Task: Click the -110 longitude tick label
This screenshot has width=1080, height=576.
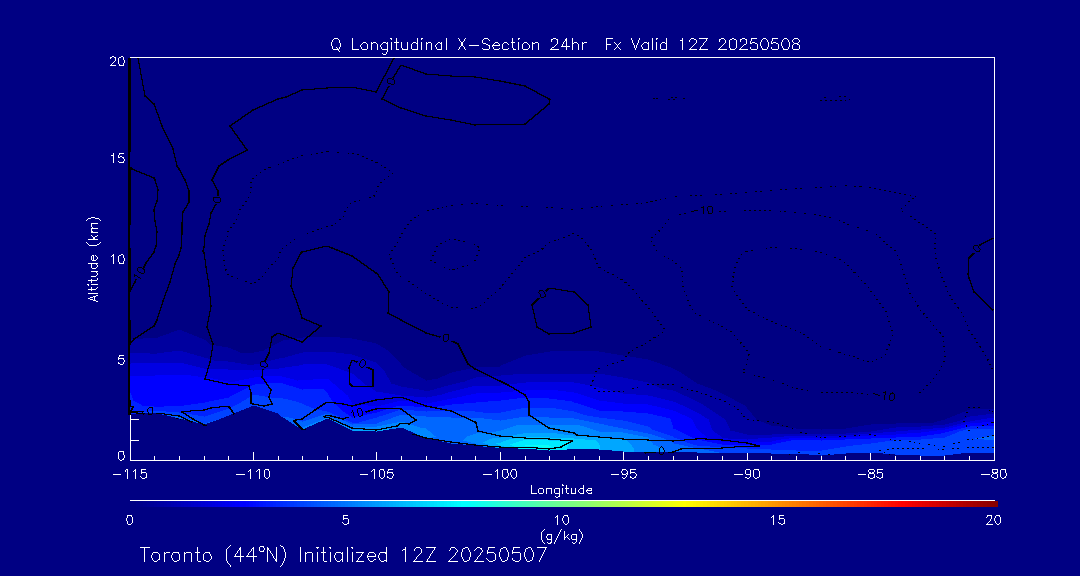Action: coord(253,474)
